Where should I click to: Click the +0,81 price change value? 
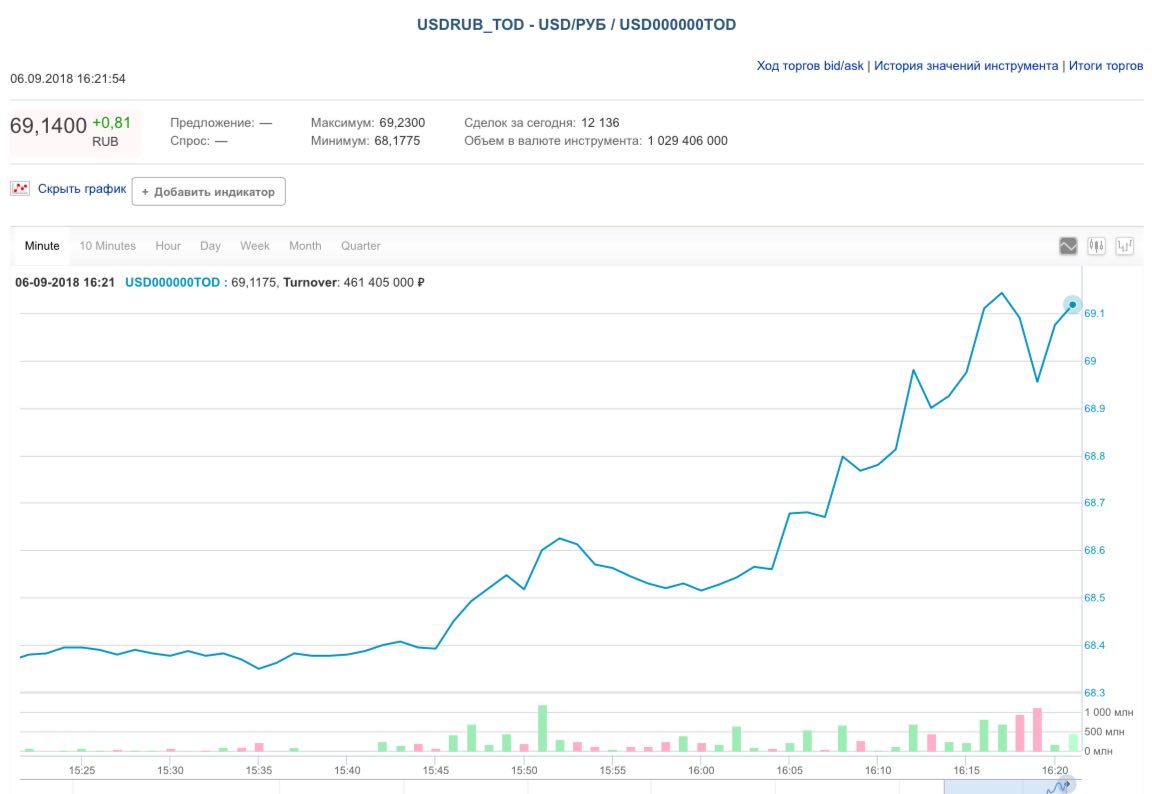[x=112, y=123]
